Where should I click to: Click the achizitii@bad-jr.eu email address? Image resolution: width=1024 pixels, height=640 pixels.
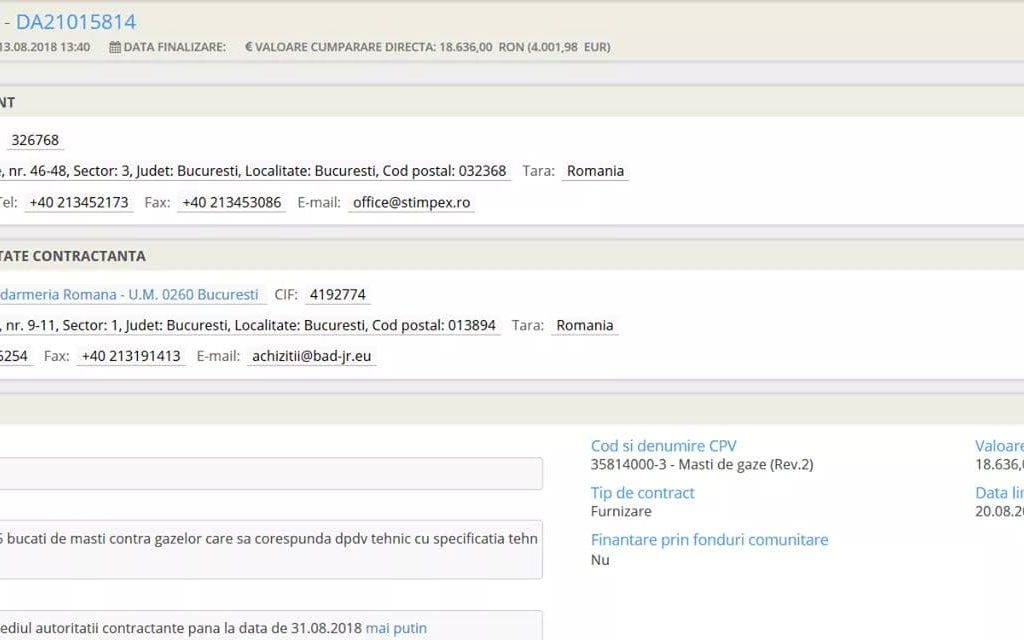pos(312,356)
